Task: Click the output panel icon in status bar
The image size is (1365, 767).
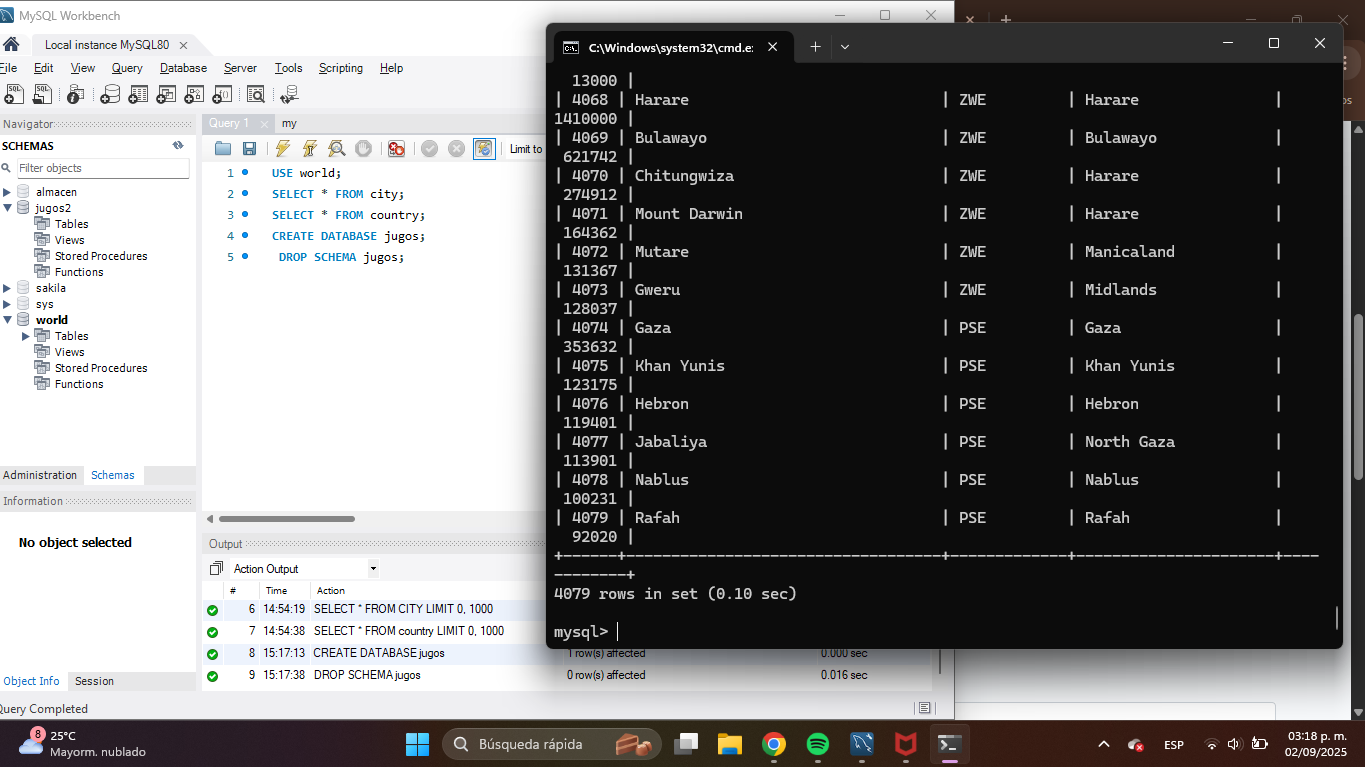Action: [924, 708]
